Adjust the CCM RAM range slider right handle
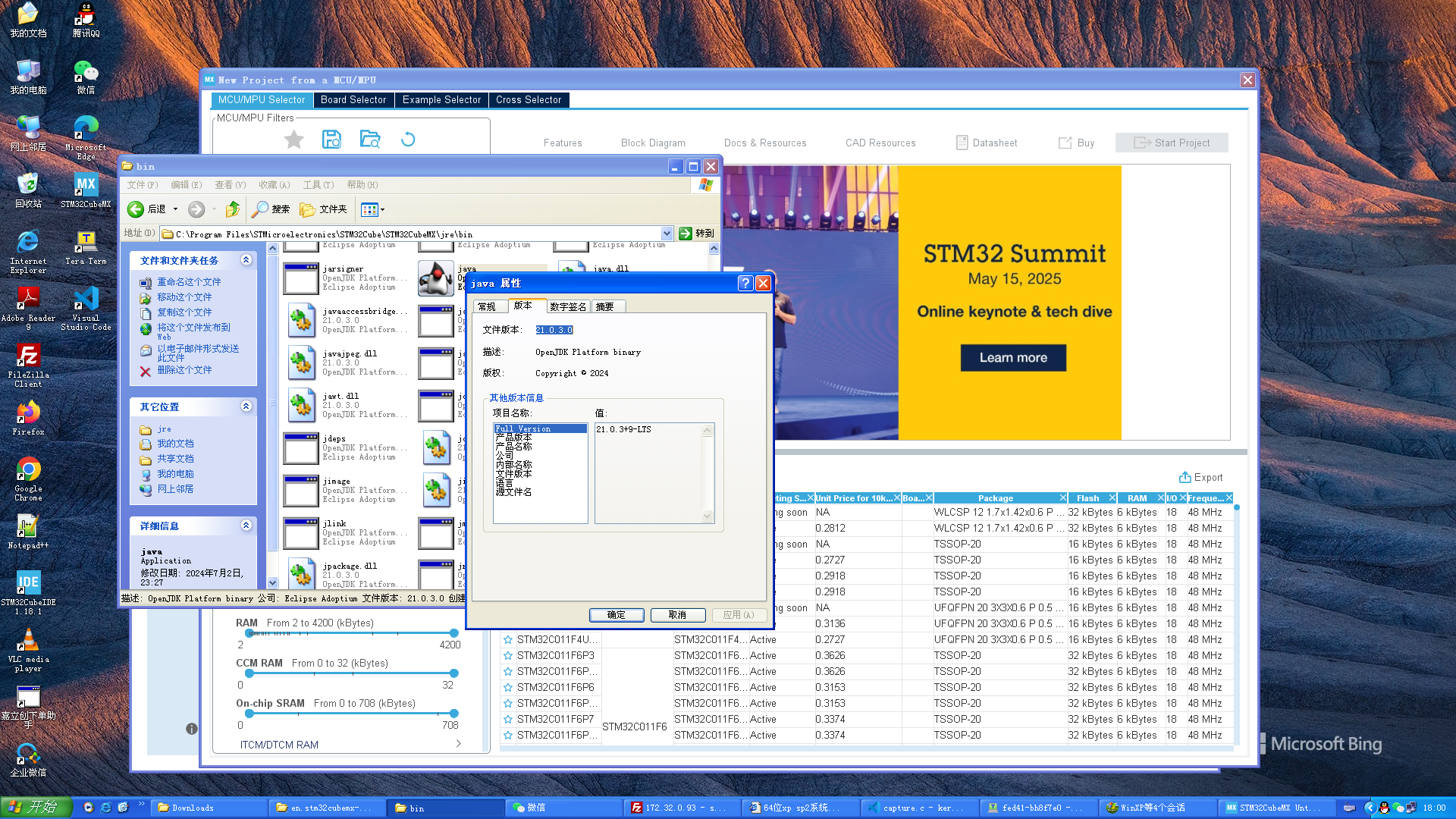The width and height of the screenshot is (1456, 819). [453, 673]
